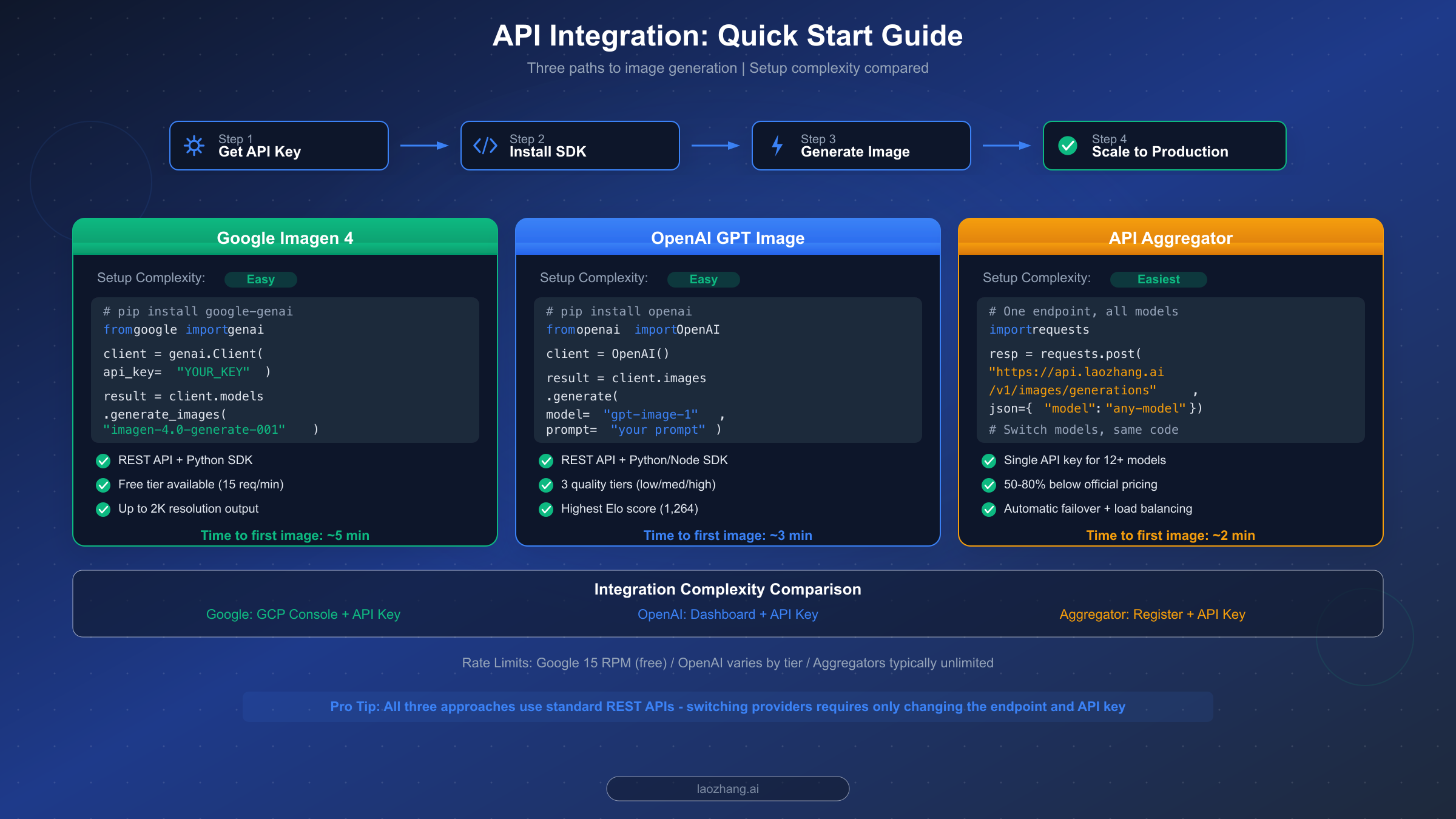This screenshot has height=819, width=1456.
Task: Click the laozhang.ai link at the bottom
Action: [x=727, y=789]
